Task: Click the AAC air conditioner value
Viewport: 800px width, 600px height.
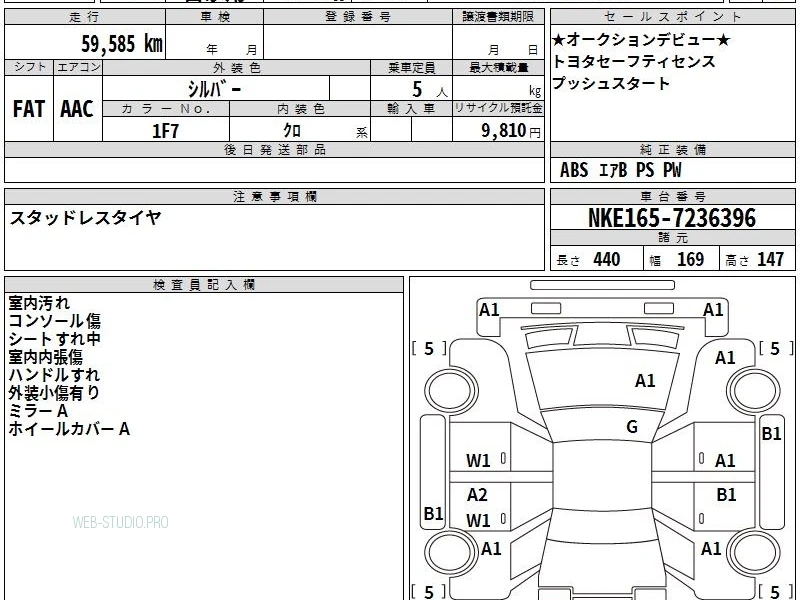Action: [x=77, y=109]
